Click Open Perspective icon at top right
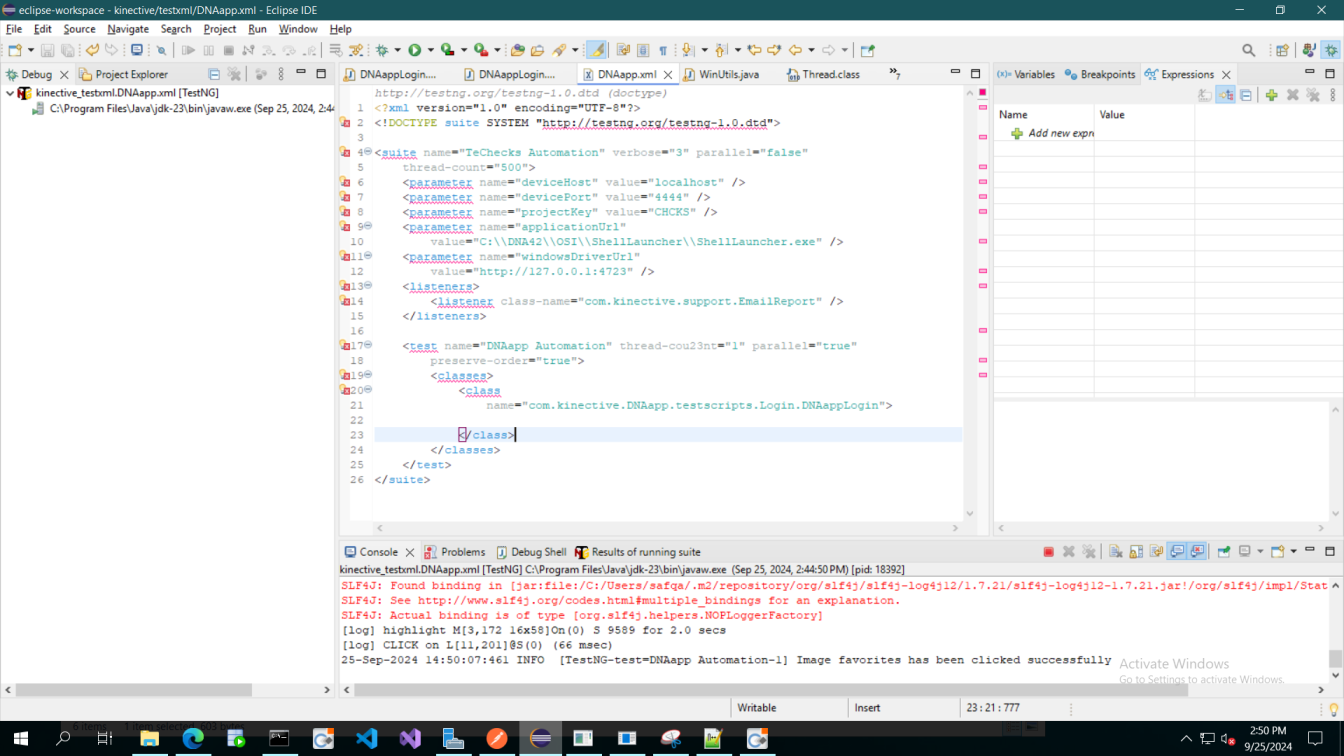1344x756 pixels. pyautogui.click(x=1282, y=50)
